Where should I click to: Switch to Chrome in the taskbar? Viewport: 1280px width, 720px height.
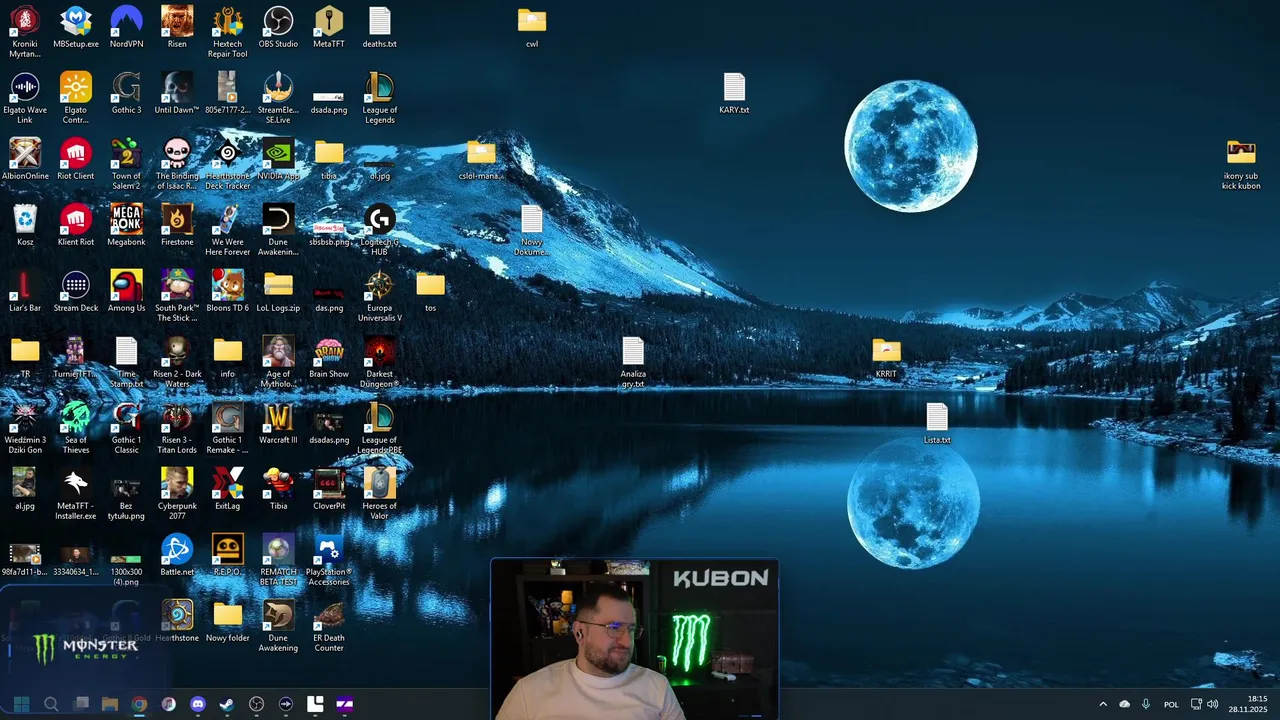(139, 704)
